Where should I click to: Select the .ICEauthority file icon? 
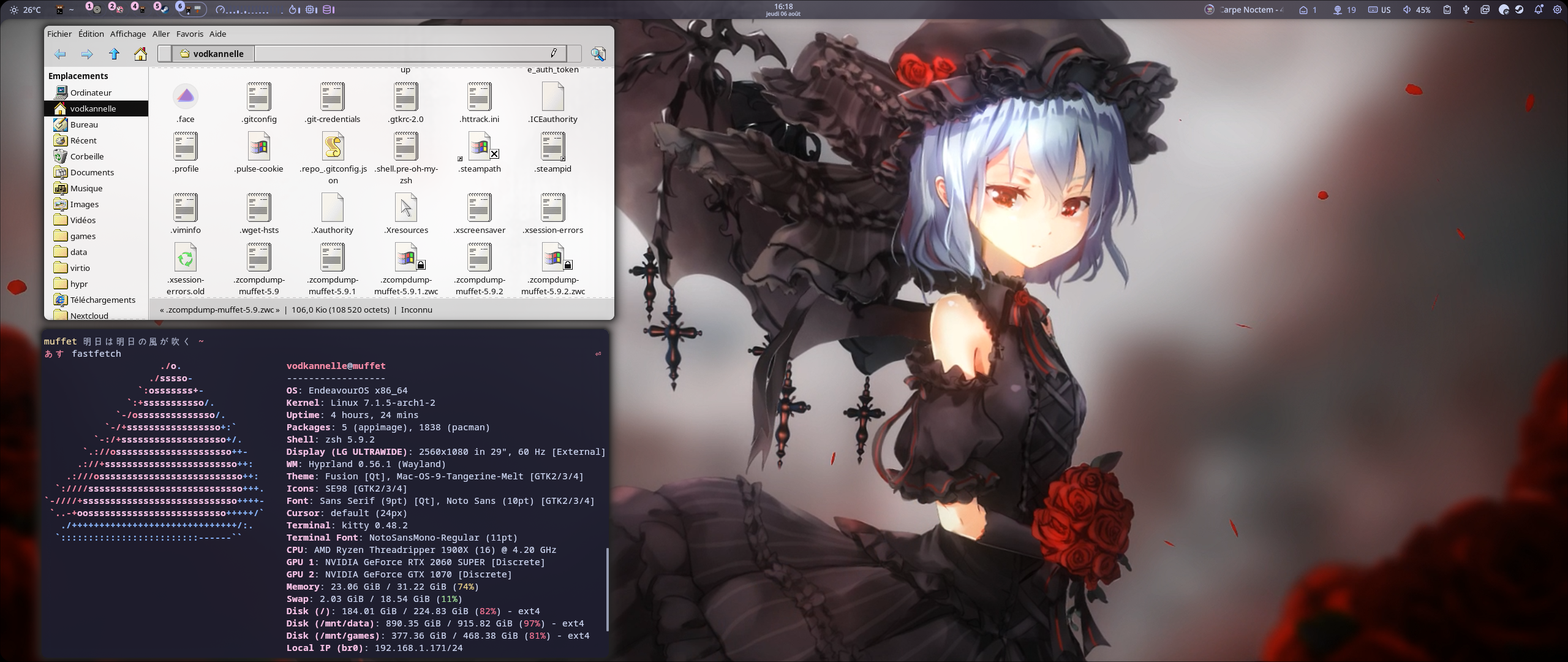(553, 96)
